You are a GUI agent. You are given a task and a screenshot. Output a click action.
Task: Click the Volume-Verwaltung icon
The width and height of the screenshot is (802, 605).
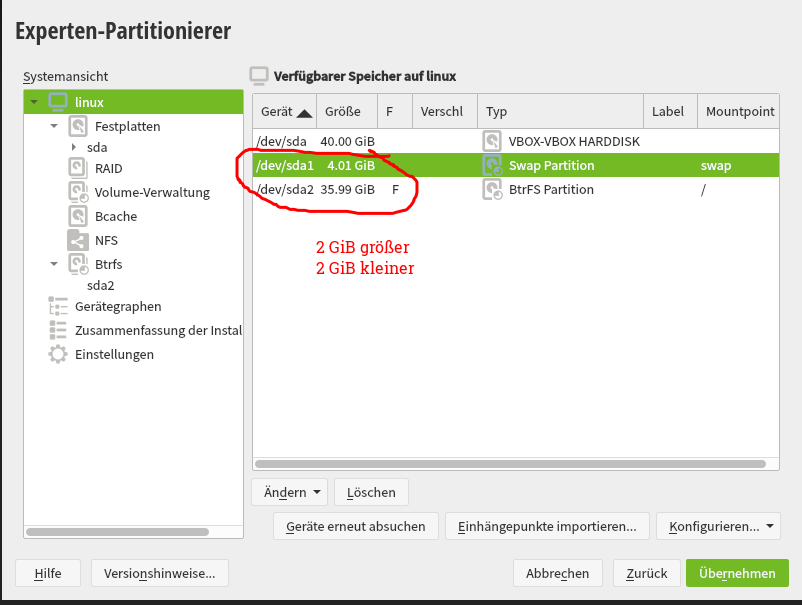pyautogui.click(x=79, y=192)
